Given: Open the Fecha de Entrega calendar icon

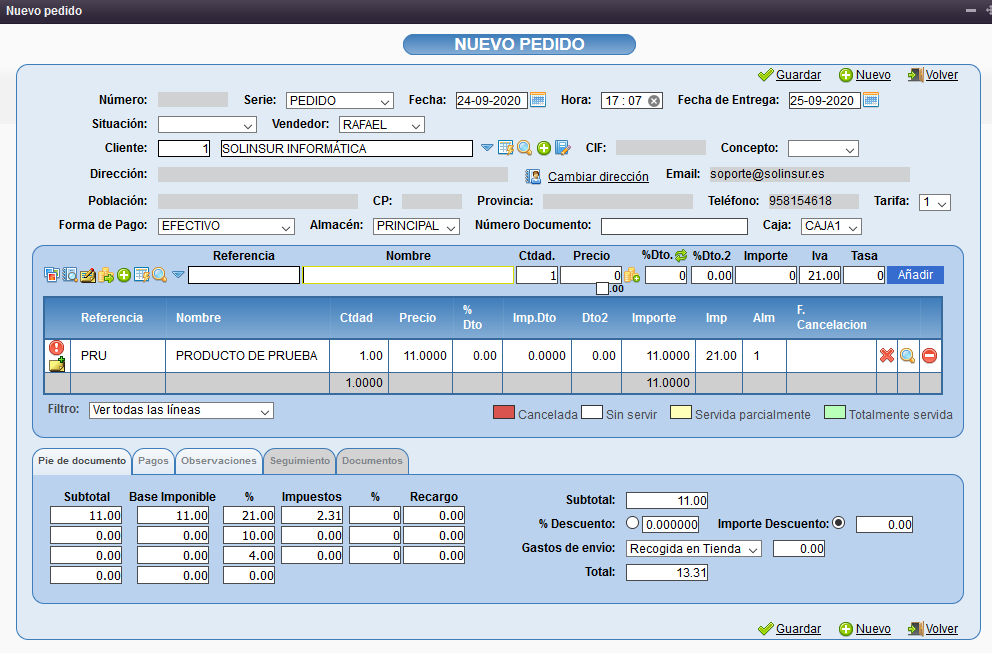Looking at the screenshot, I should pyautogui.click(x=871, y=100).
